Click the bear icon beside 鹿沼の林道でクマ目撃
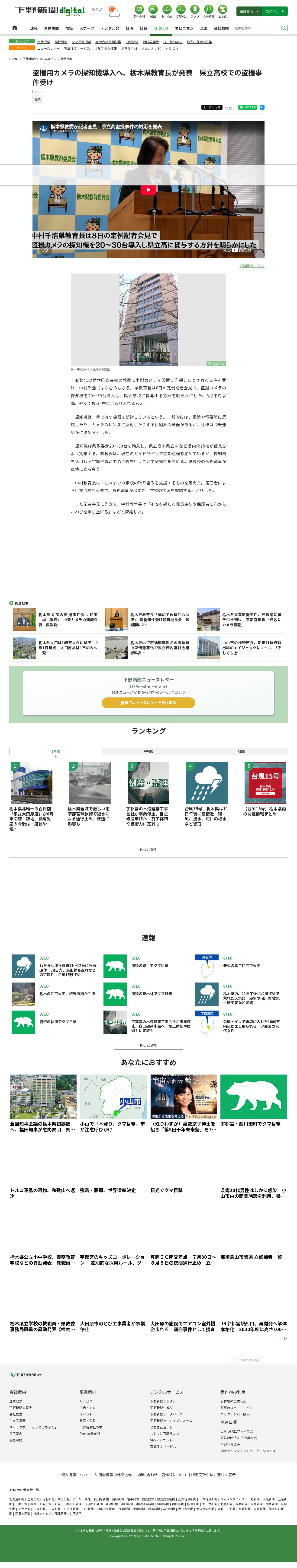Image resolution: width=297 pixels, height=1568 pixels. pos(23,1022)
